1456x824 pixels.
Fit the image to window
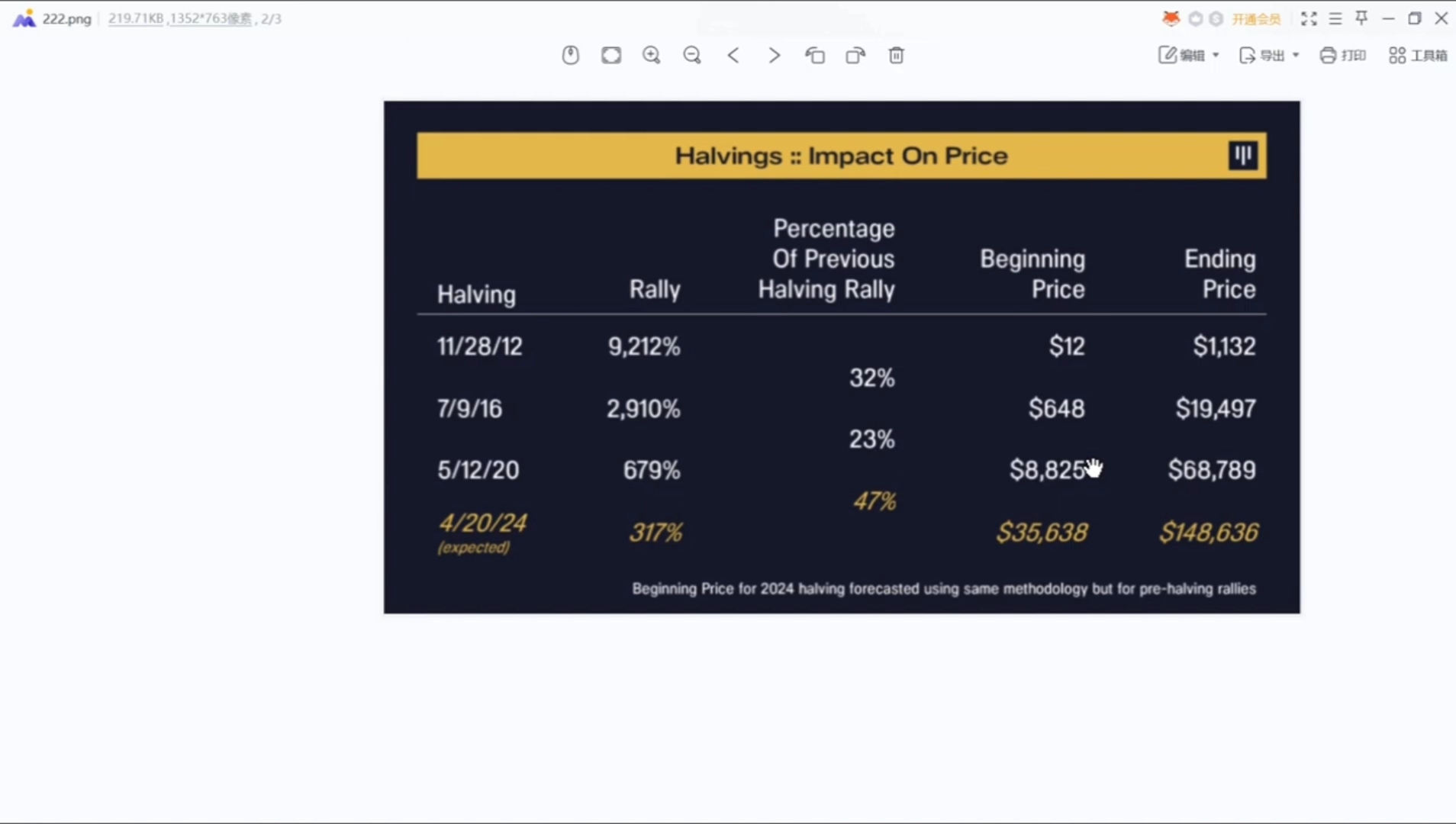611,55
